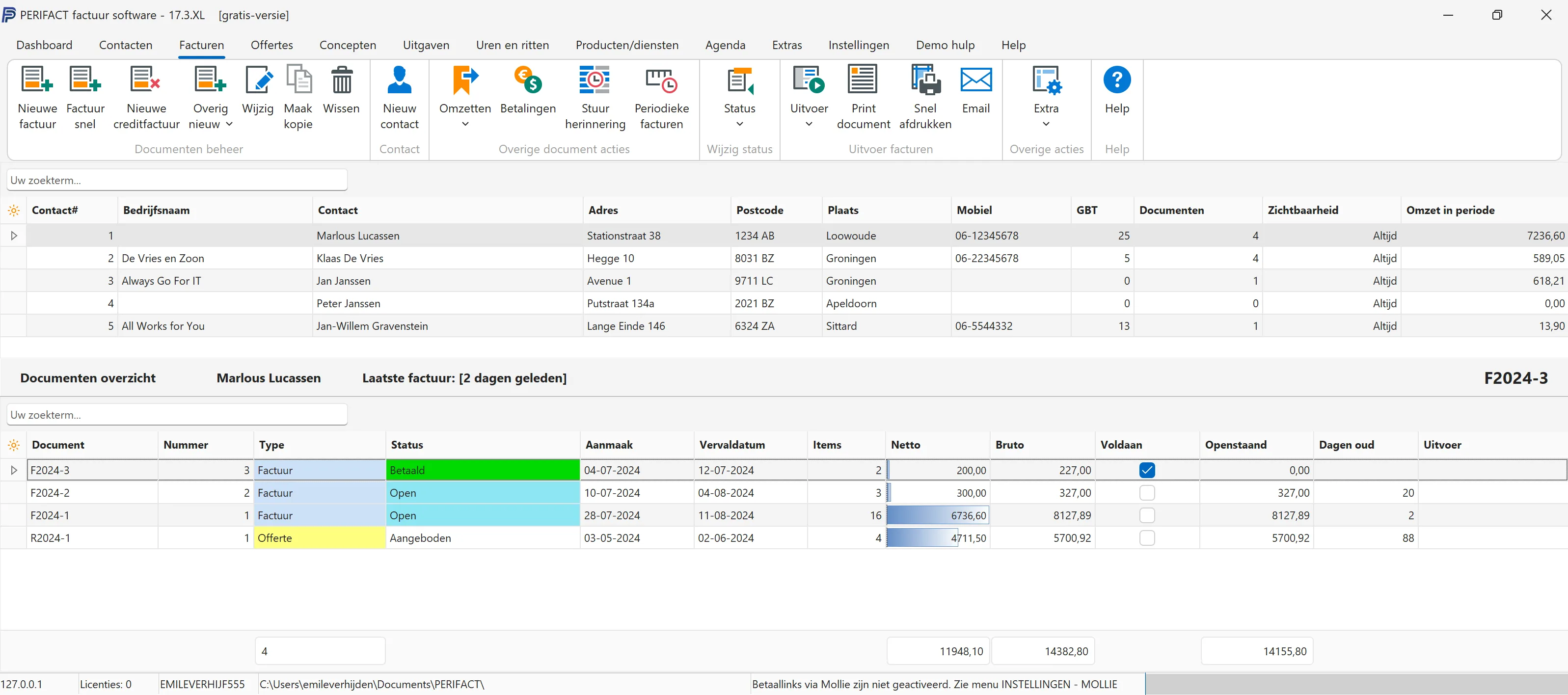This screenshot has width=1568, height=695.
Task: Open column settings of contacts grid
Action: [x=13, y=211]
